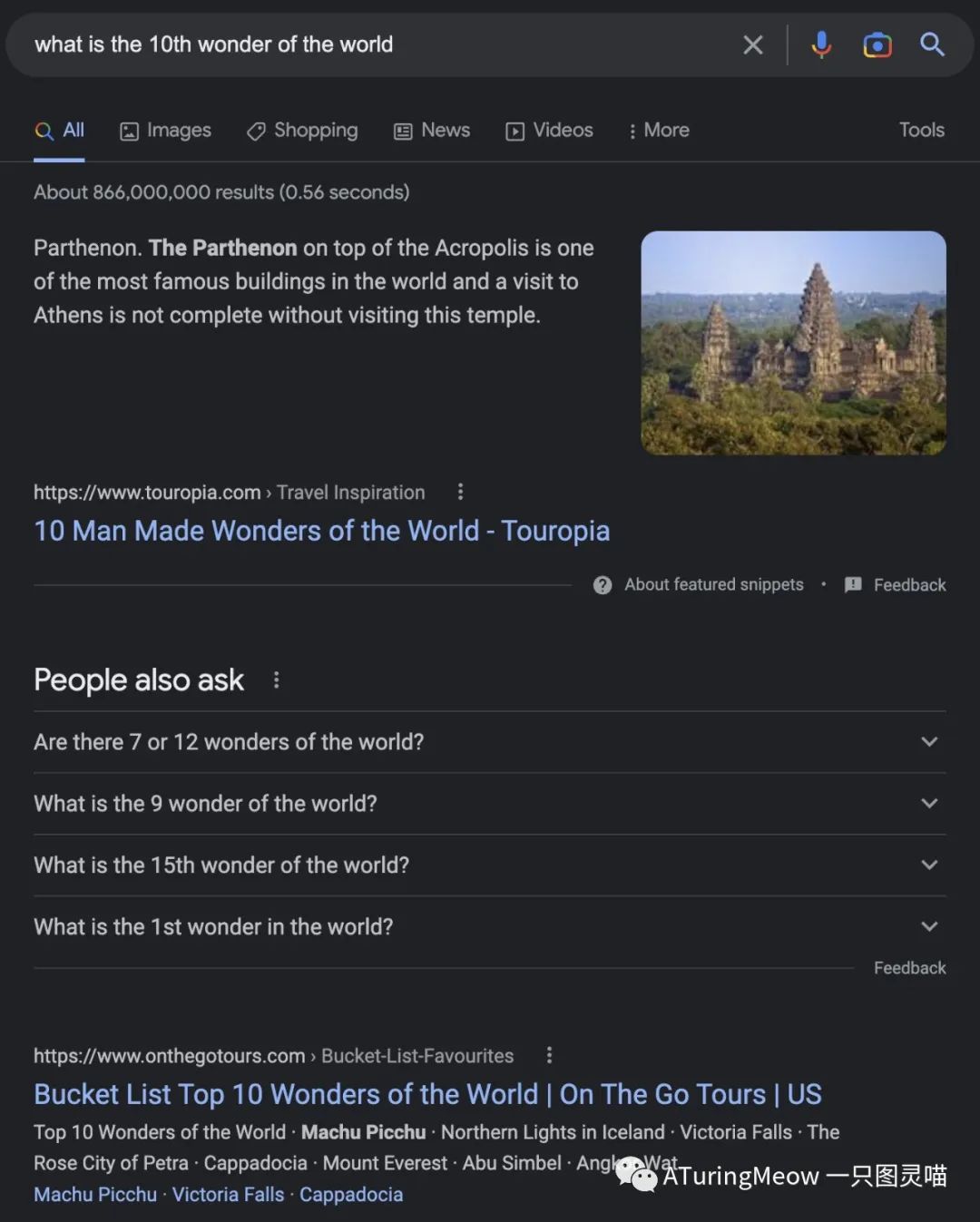Click the temple thumbnail in the featured snippet

click(x=794, y=343)
